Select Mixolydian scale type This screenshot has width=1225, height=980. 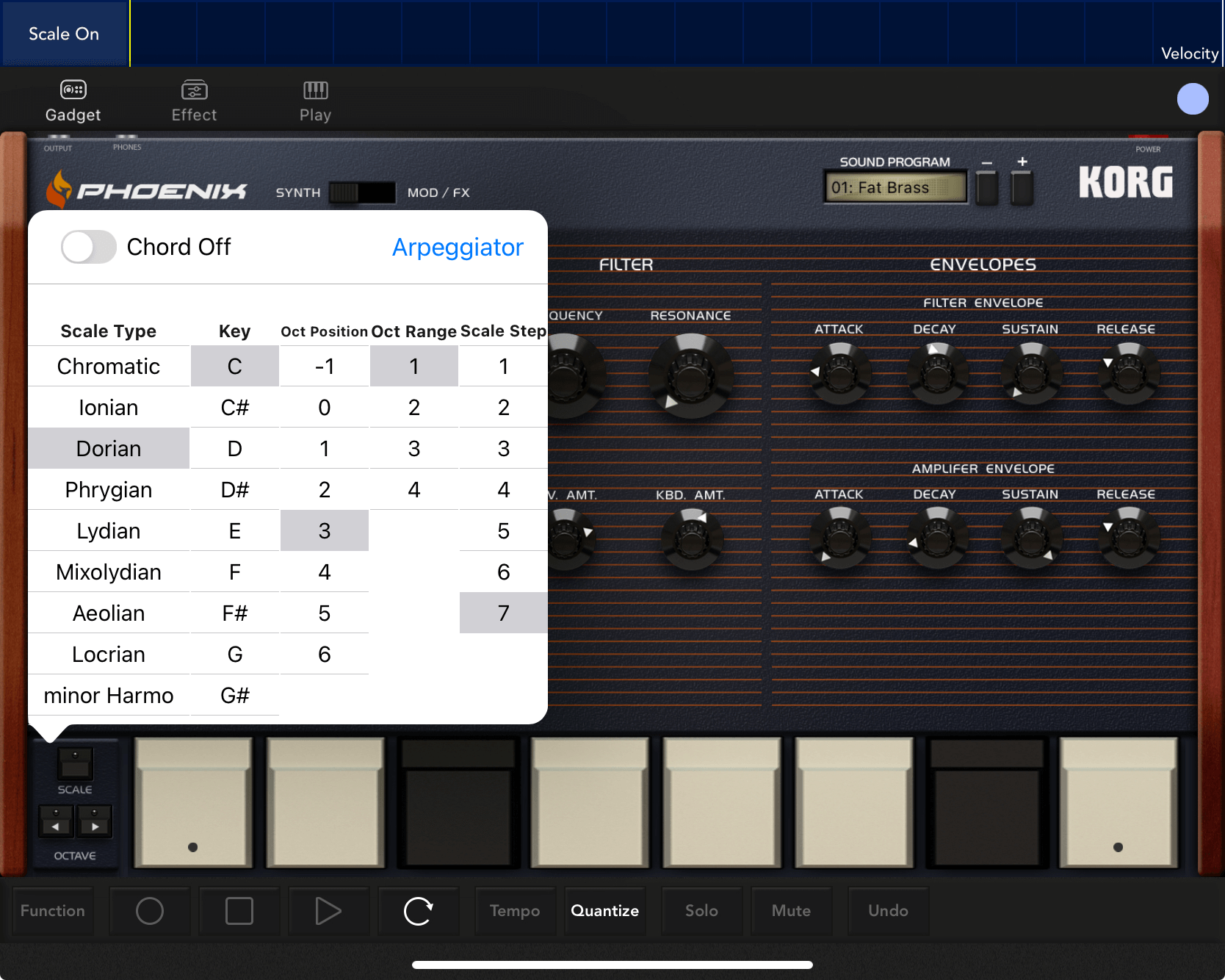tap(109, 572)
